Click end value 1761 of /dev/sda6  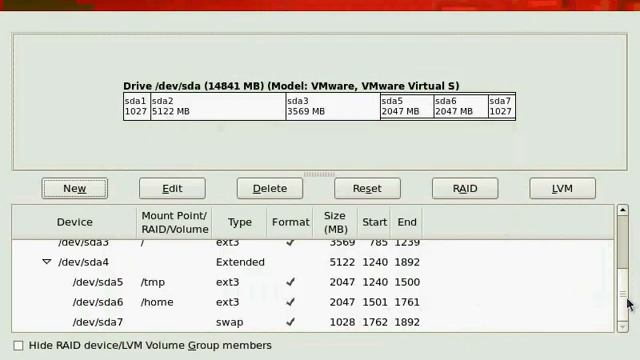point(407,302)
